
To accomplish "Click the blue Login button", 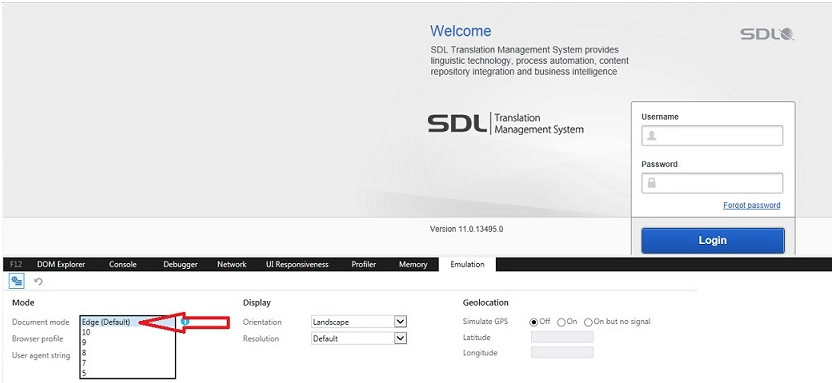I will (713, 240).
